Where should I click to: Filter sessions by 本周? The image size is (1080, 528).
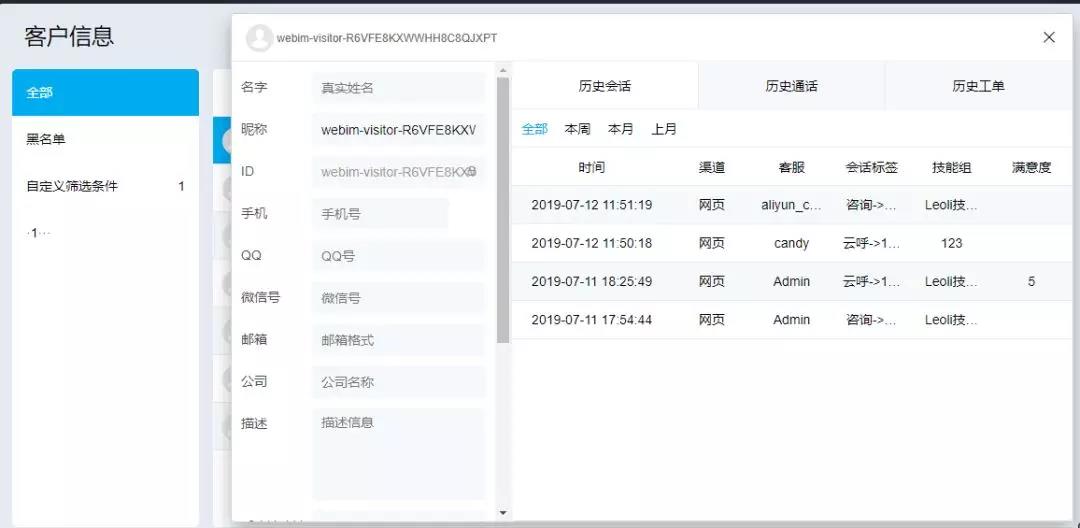(x=577, y=129)
